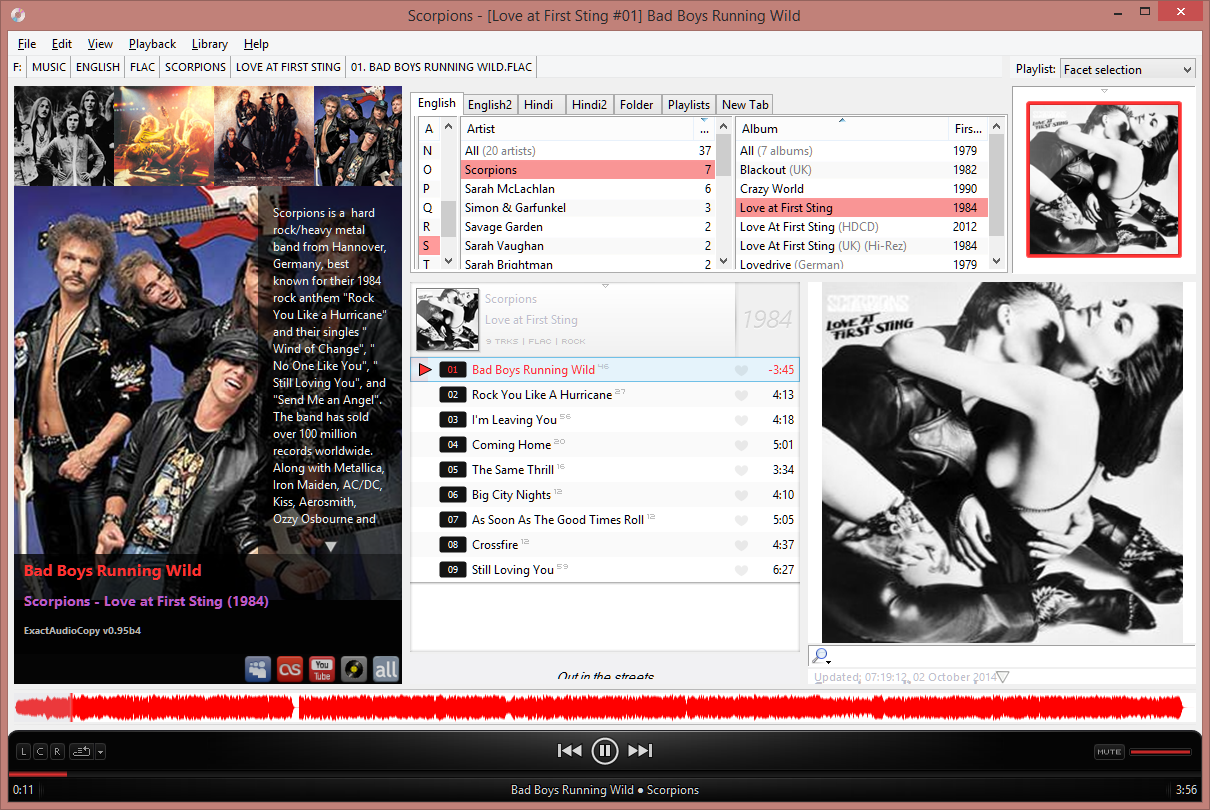Toggle the heart on The Same Thrill
1210x810 pixels.
[x=741, y=471]
